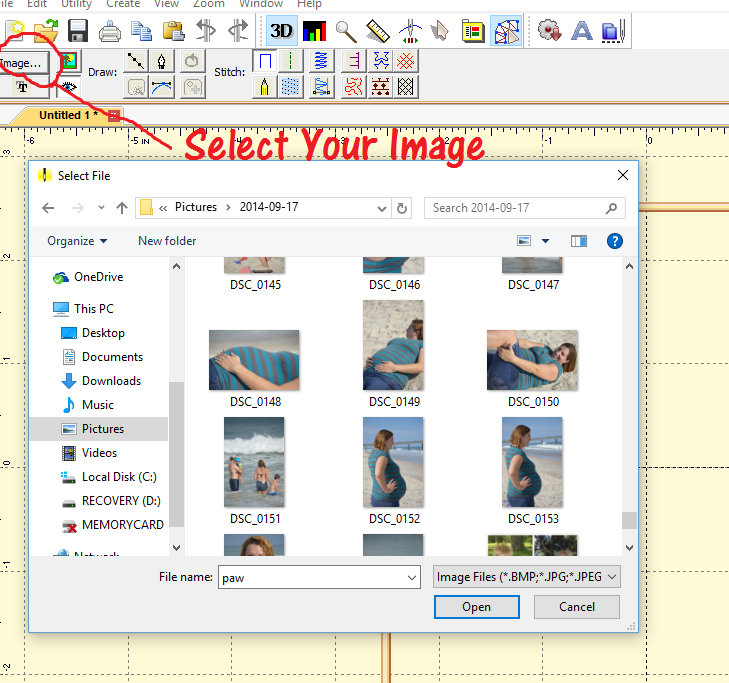Select the pen nib draw tool

point(162,61)
